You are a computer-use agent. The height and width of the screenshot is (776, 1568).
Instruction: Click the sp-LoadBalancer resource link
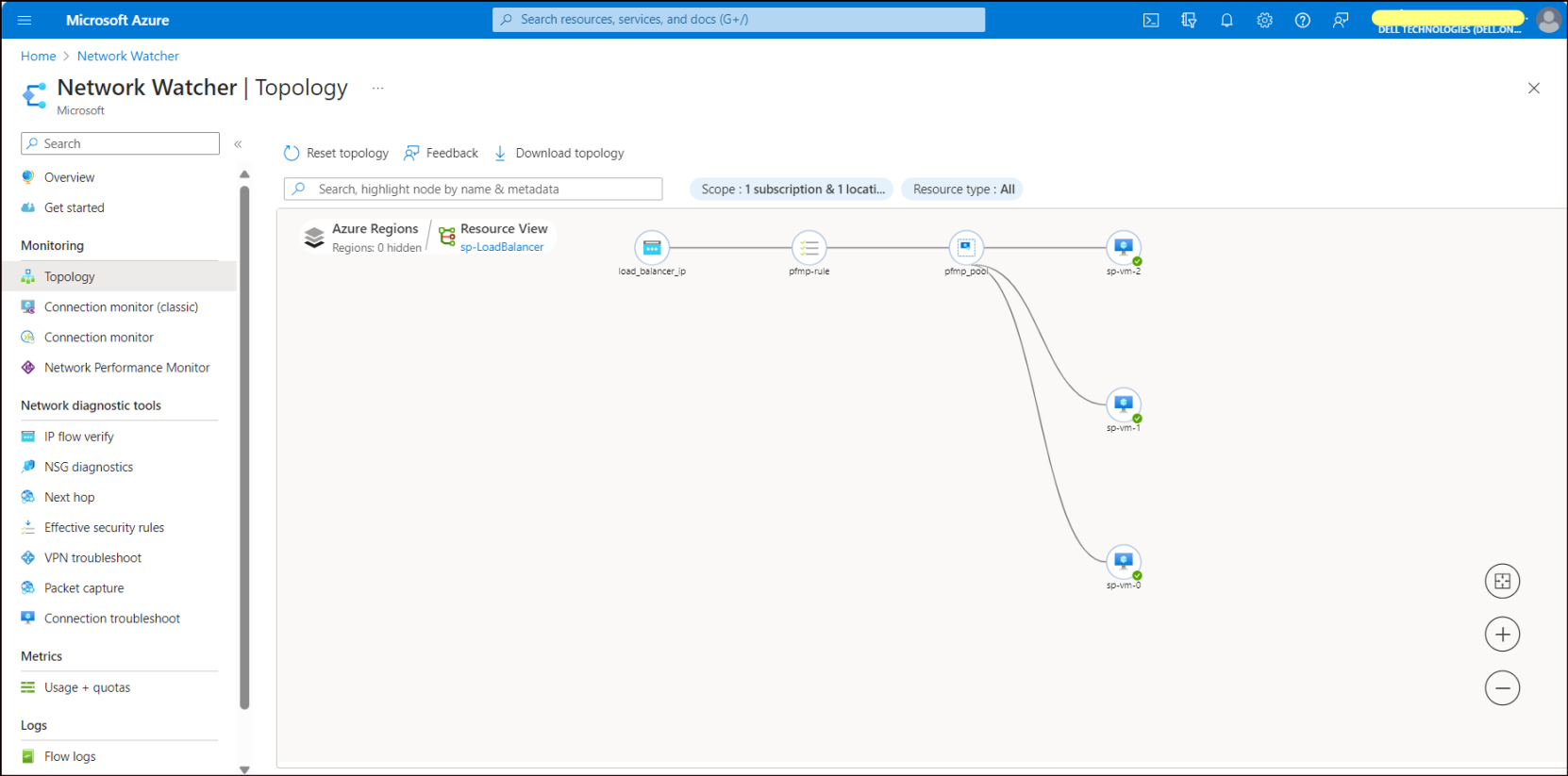502,247
